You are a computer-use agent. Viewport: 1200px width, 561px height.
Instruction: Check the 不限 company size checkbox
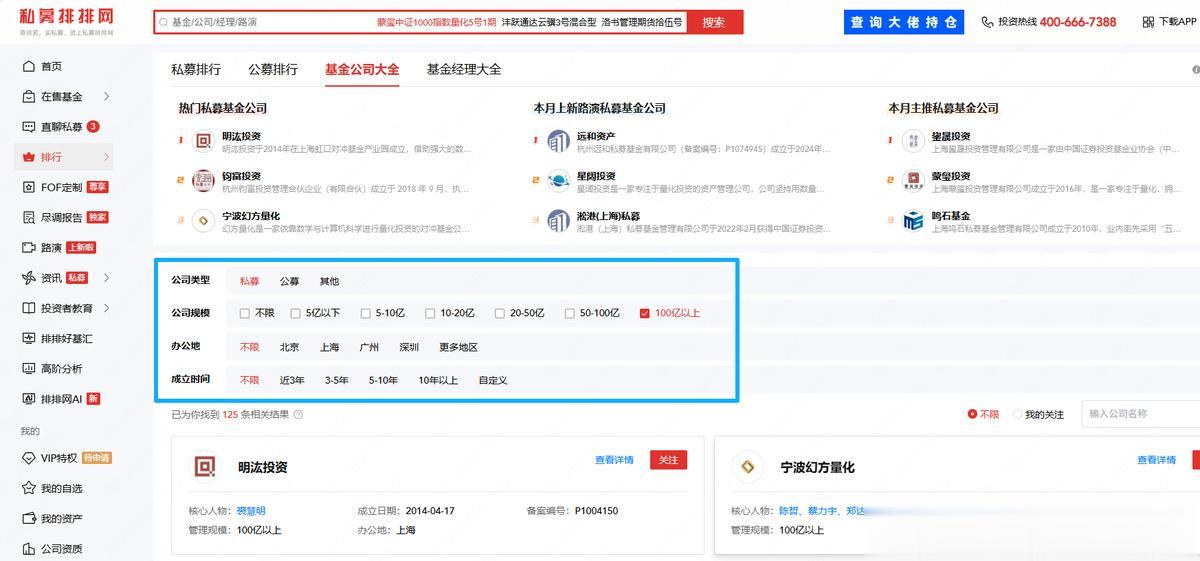[245, 313]
